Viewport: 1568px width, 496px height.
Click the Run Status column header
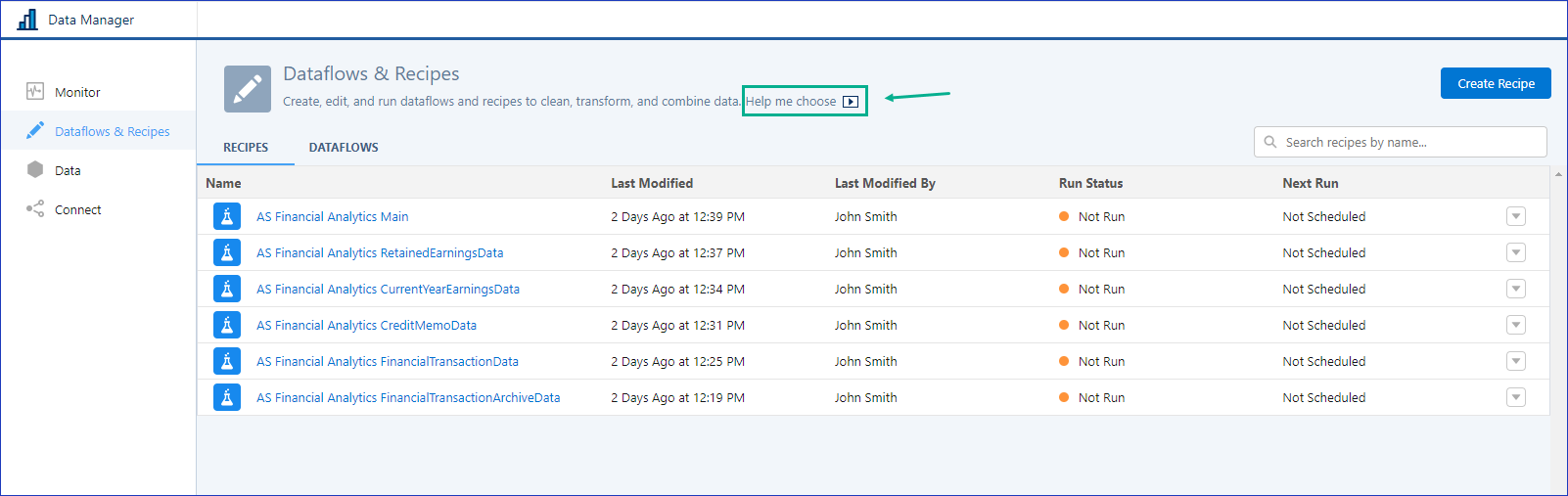pos(1090,183)
